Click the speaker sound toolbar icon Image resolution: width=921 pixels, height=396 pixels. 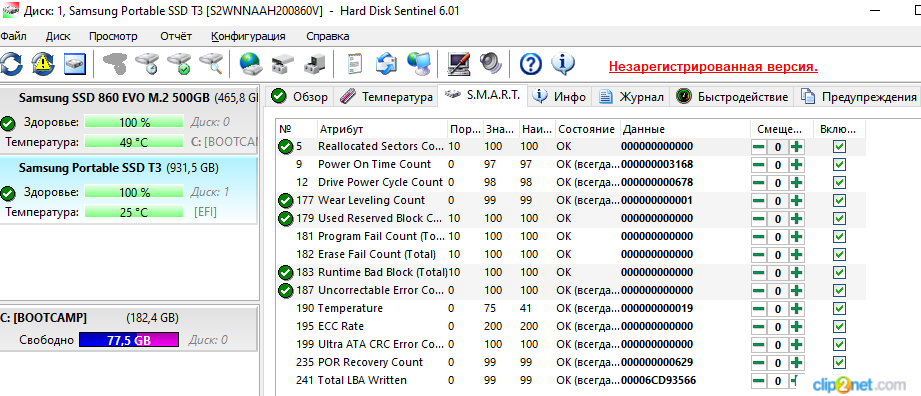click(x=489, y=63)
